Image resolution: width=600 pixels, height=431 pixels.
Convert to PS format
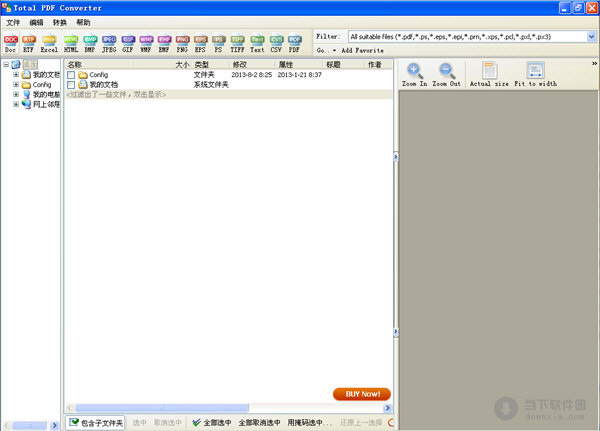[218, 43]
